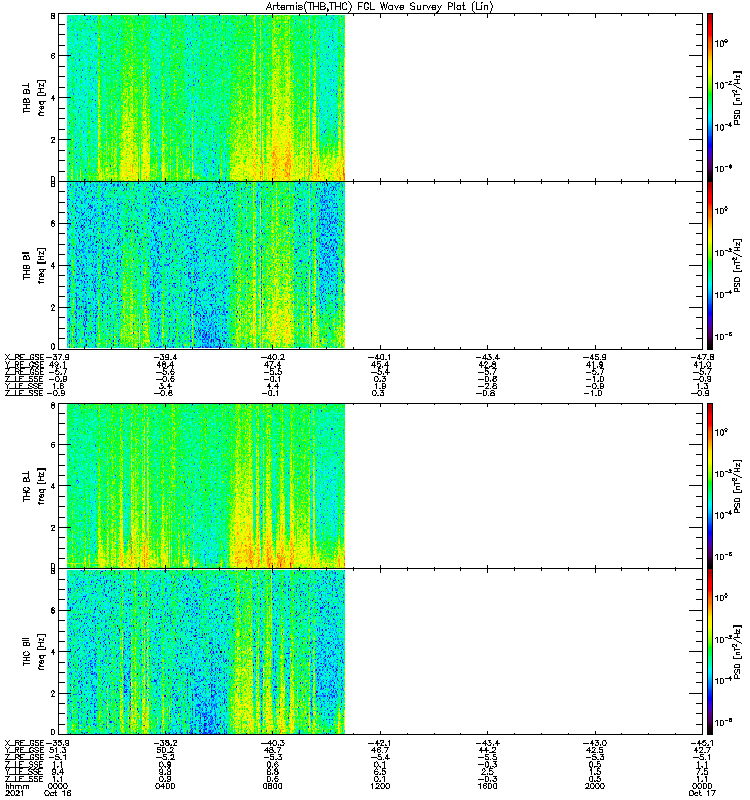The height and width of the screenshot is (800, 750).
Task: Click the THB X_RE_GSE value -45.9
Action: click(x=595, y=358)
